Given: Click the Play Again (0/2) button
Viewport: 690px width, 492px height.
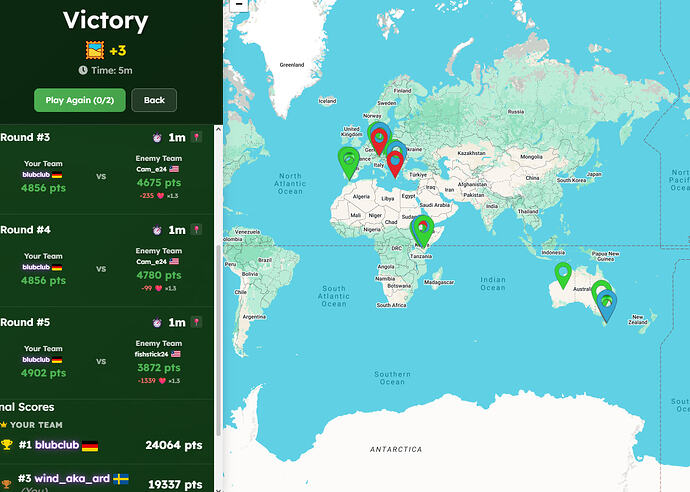Looking at the screenshot, I should click(x=80, y=100).
